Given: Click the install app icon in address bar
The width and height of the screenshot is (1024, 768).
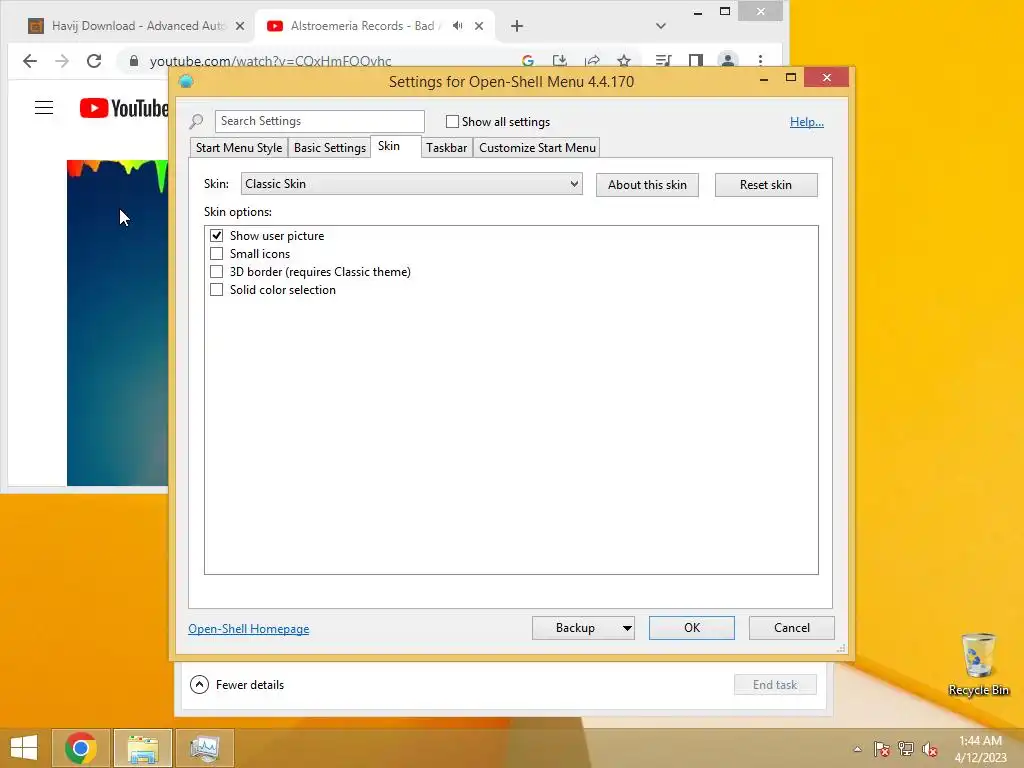Looking at the screenshot, I should [x=560, y=61].
